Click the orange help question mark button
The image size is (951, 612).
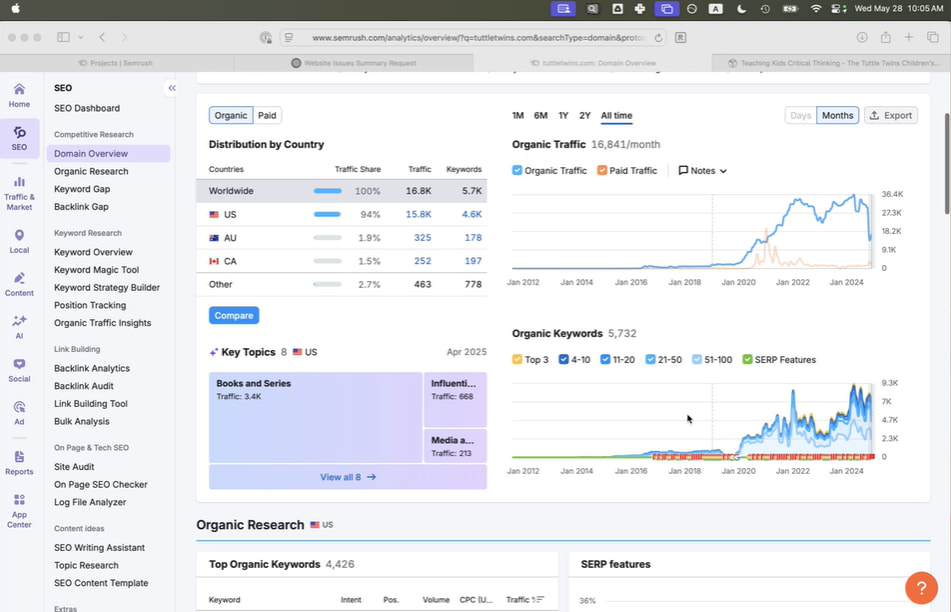tap(921, 588)
